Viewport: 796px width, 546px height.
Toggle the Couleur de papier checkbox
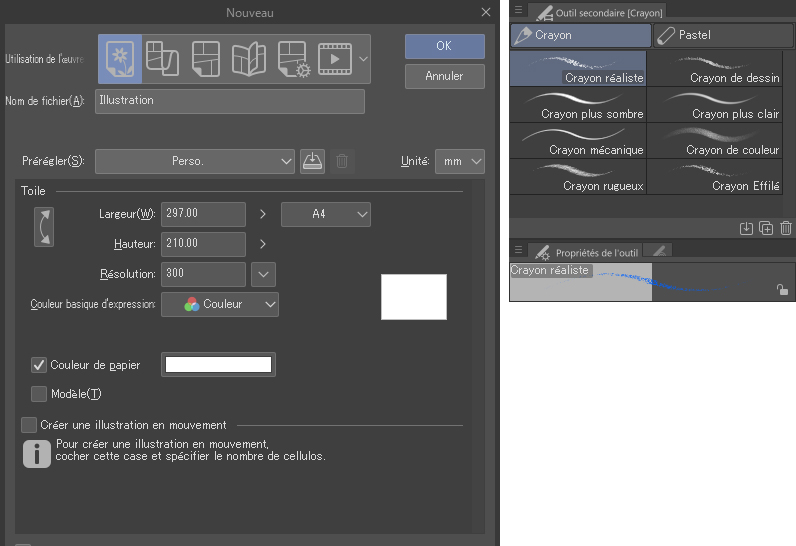pyautogui.click(x=40, y=365)
